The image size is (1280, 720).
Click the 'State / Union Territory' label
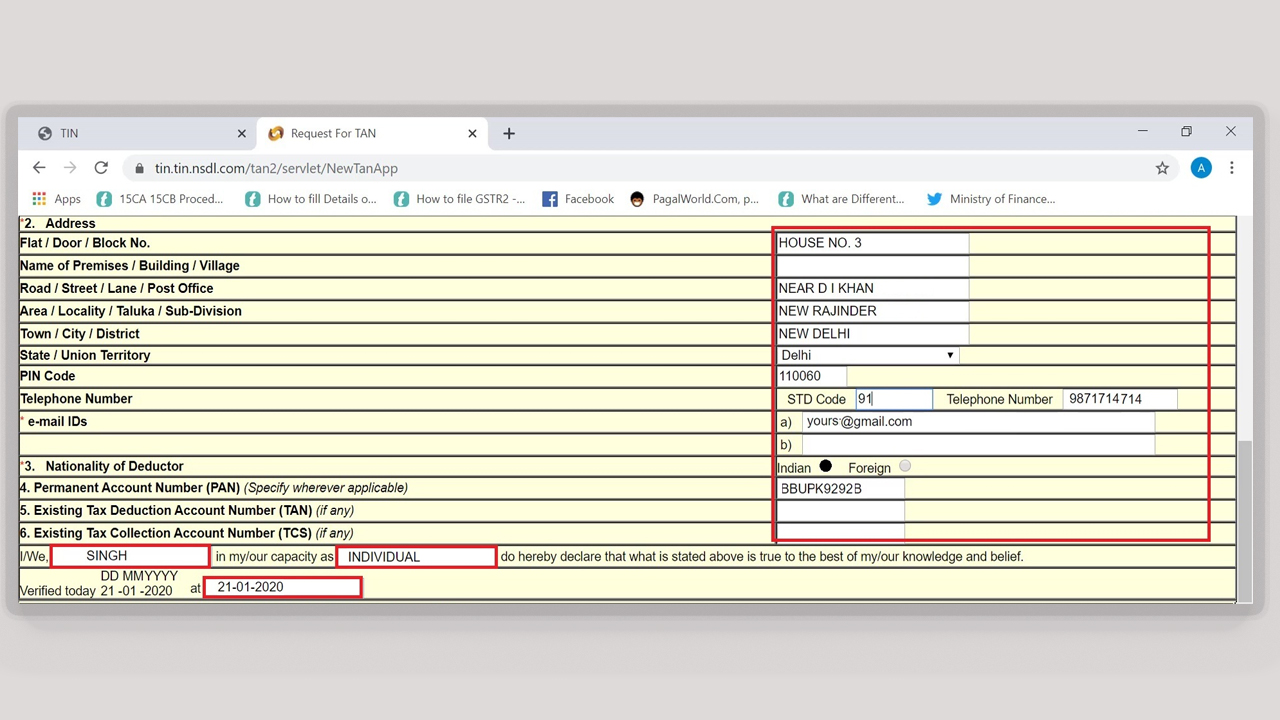[85, 355]
